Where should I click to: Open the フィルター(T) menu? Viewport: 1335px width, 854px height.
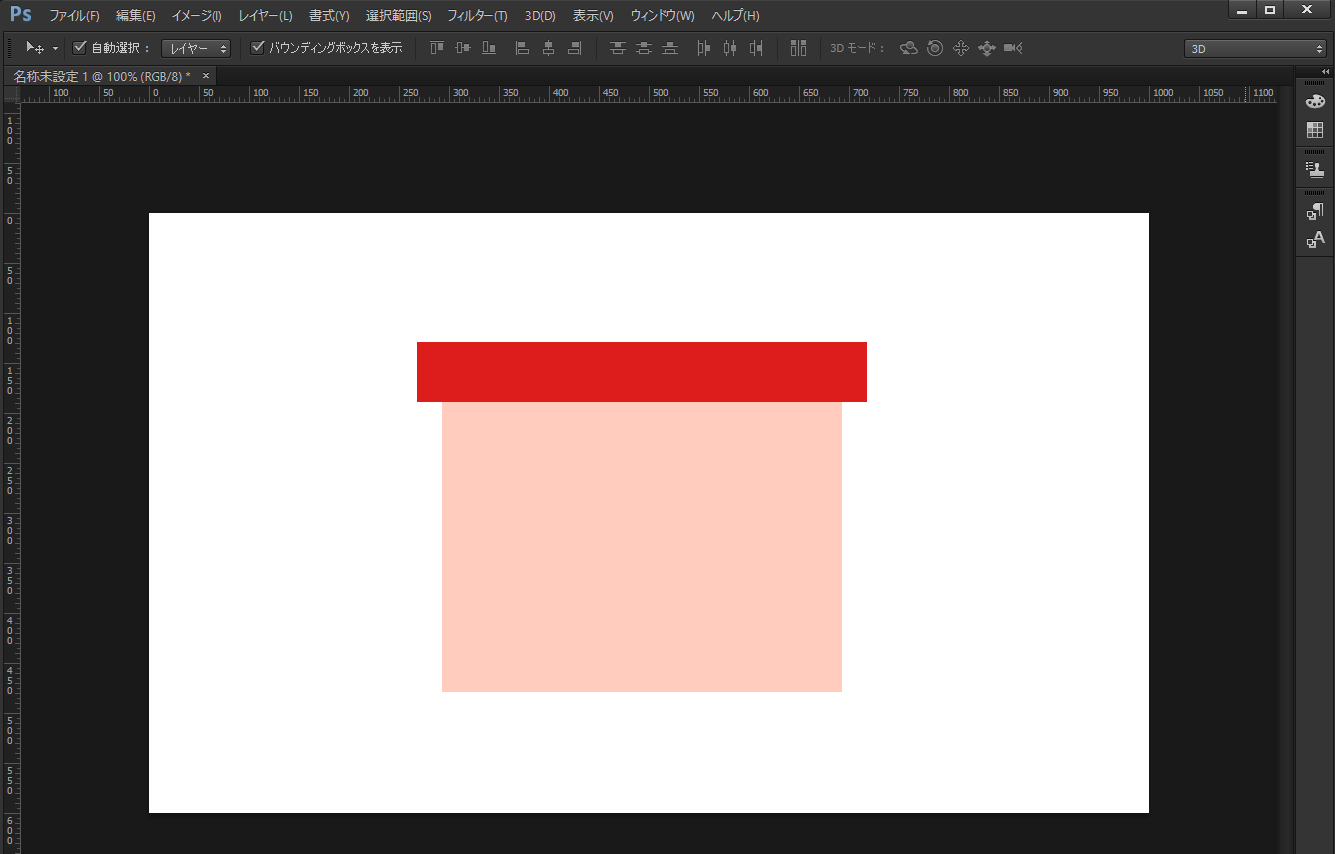tap(476, 16)
